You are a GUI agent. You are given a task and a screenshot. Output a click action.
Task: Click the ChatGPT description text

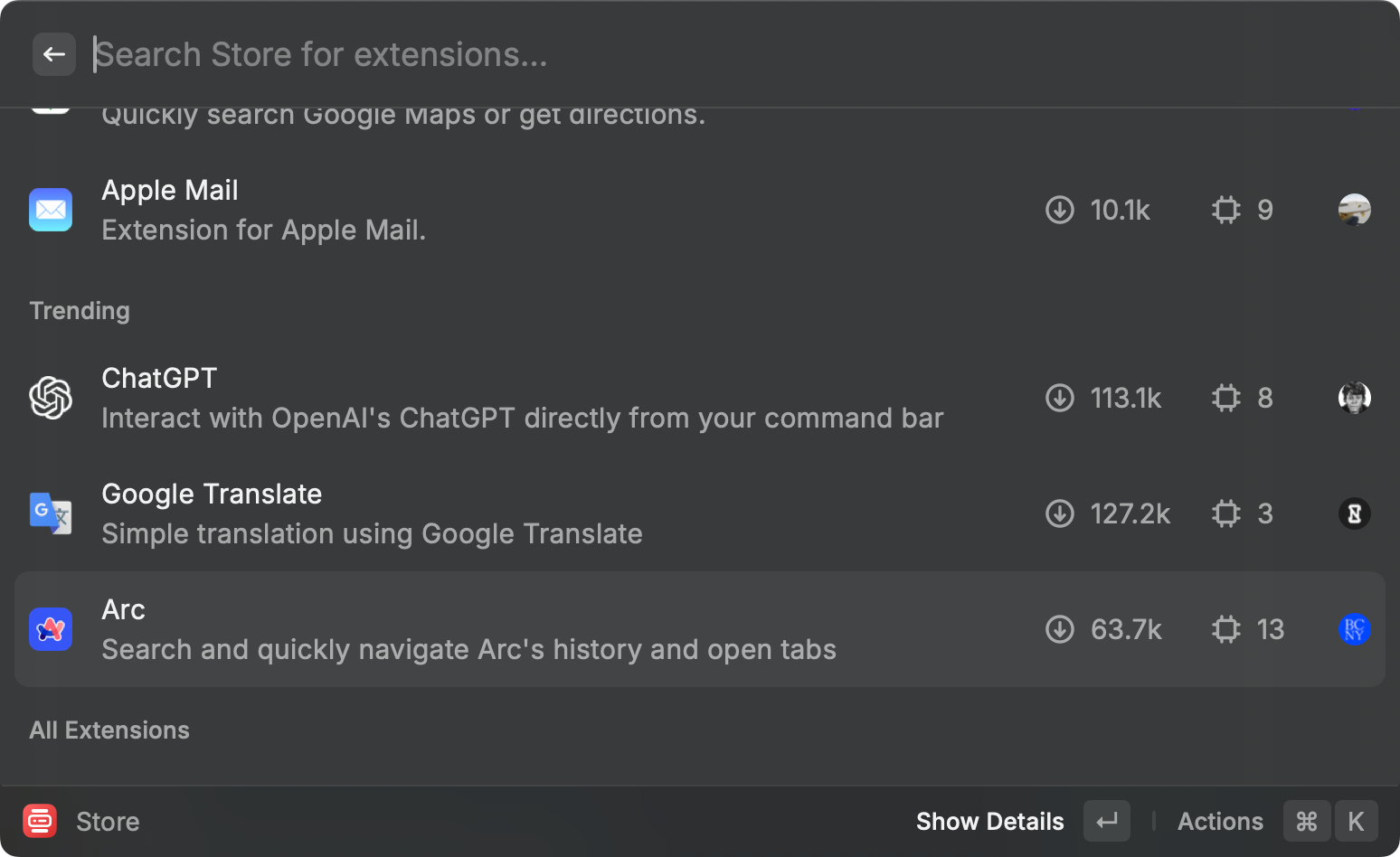523,419
